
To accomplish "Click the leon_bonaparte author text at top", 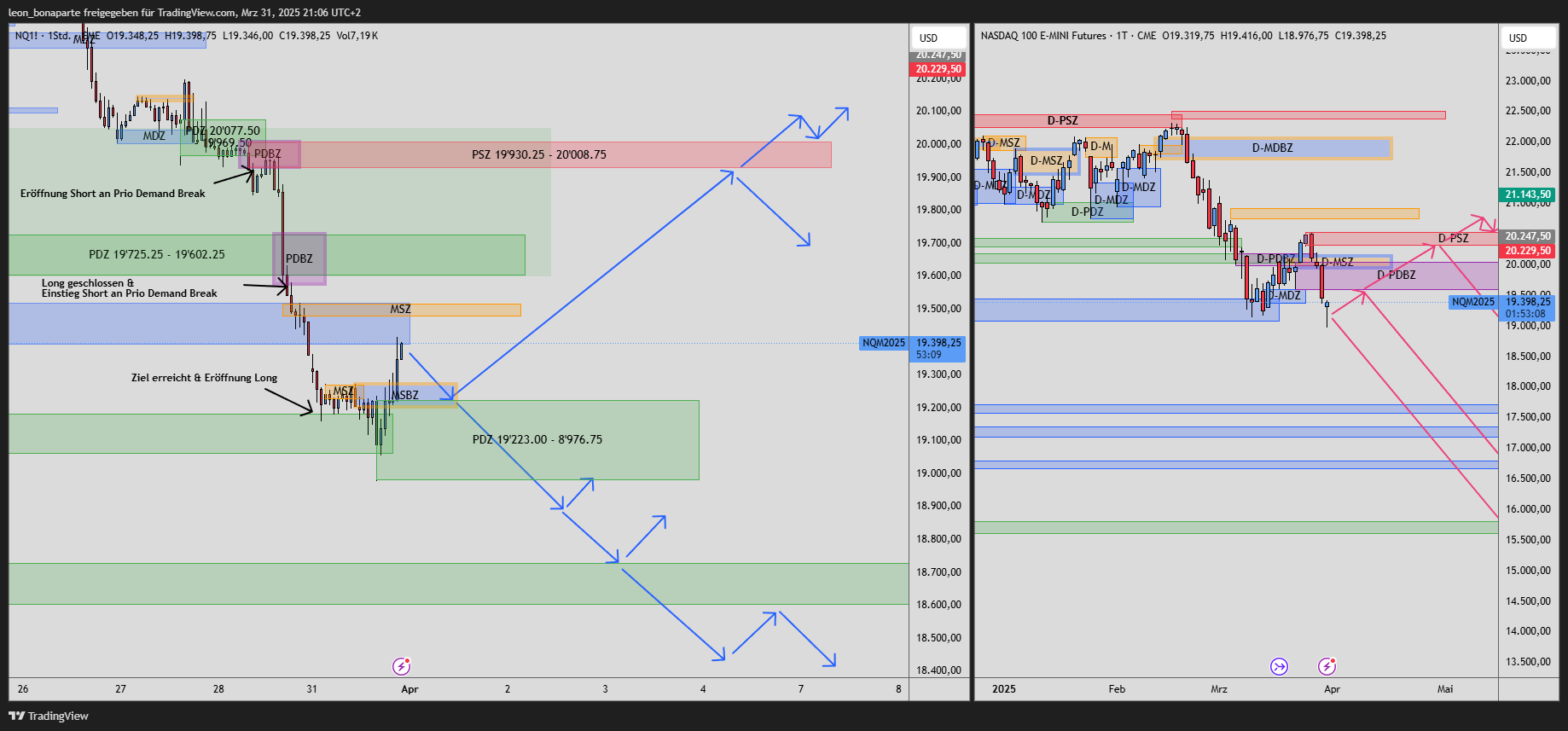I will click(x=44, y=13).
